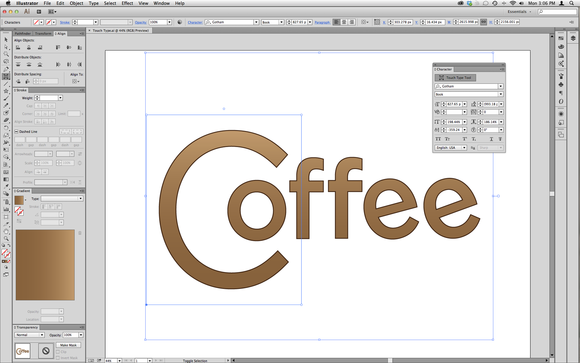Toggle align left paragraph button in control bar
Screen dimensions: 580x363
336,22
